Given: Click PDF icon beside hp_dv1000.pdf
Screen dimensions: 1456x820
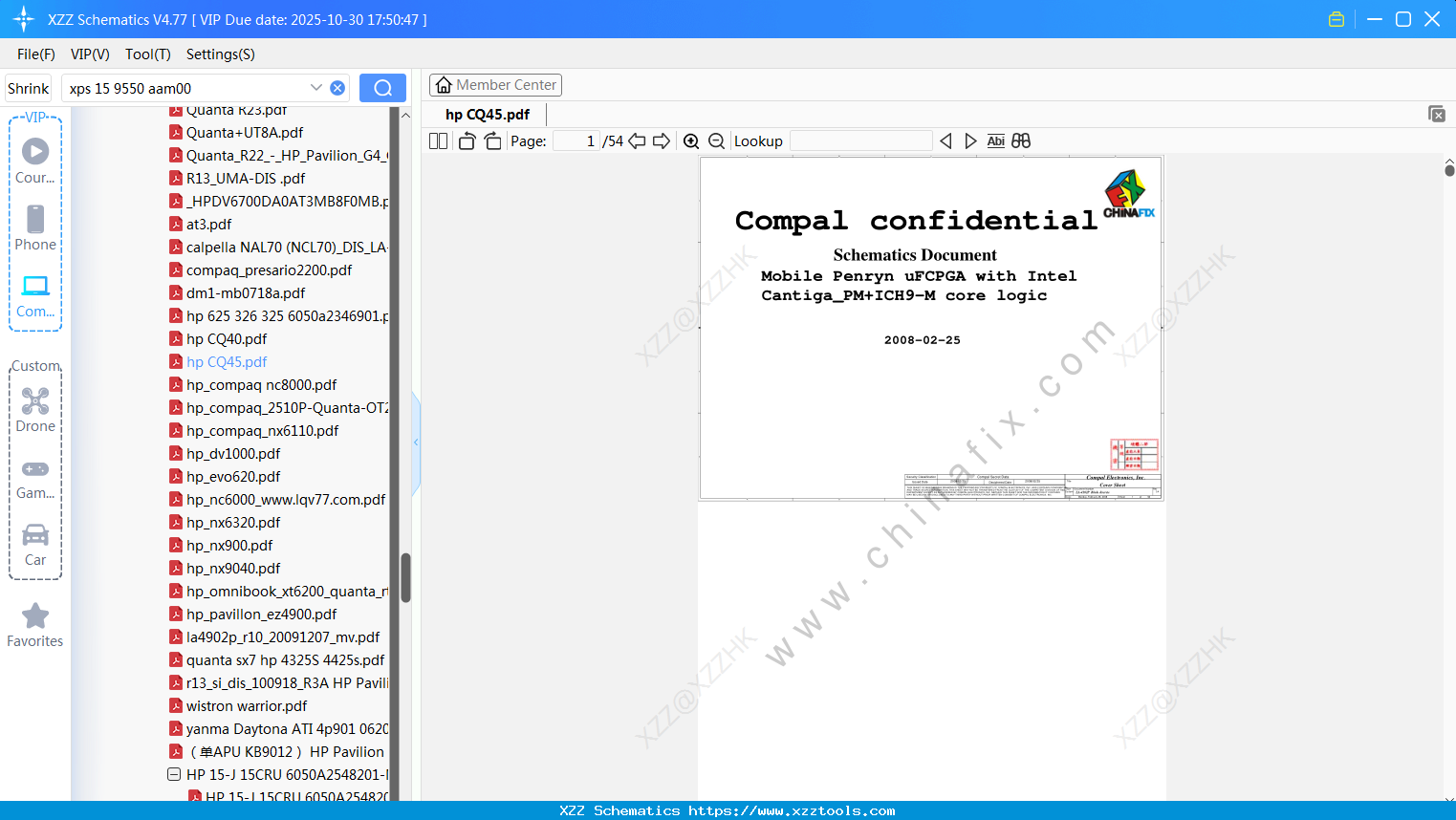Looking at the screenshot, I should [176, 454].
